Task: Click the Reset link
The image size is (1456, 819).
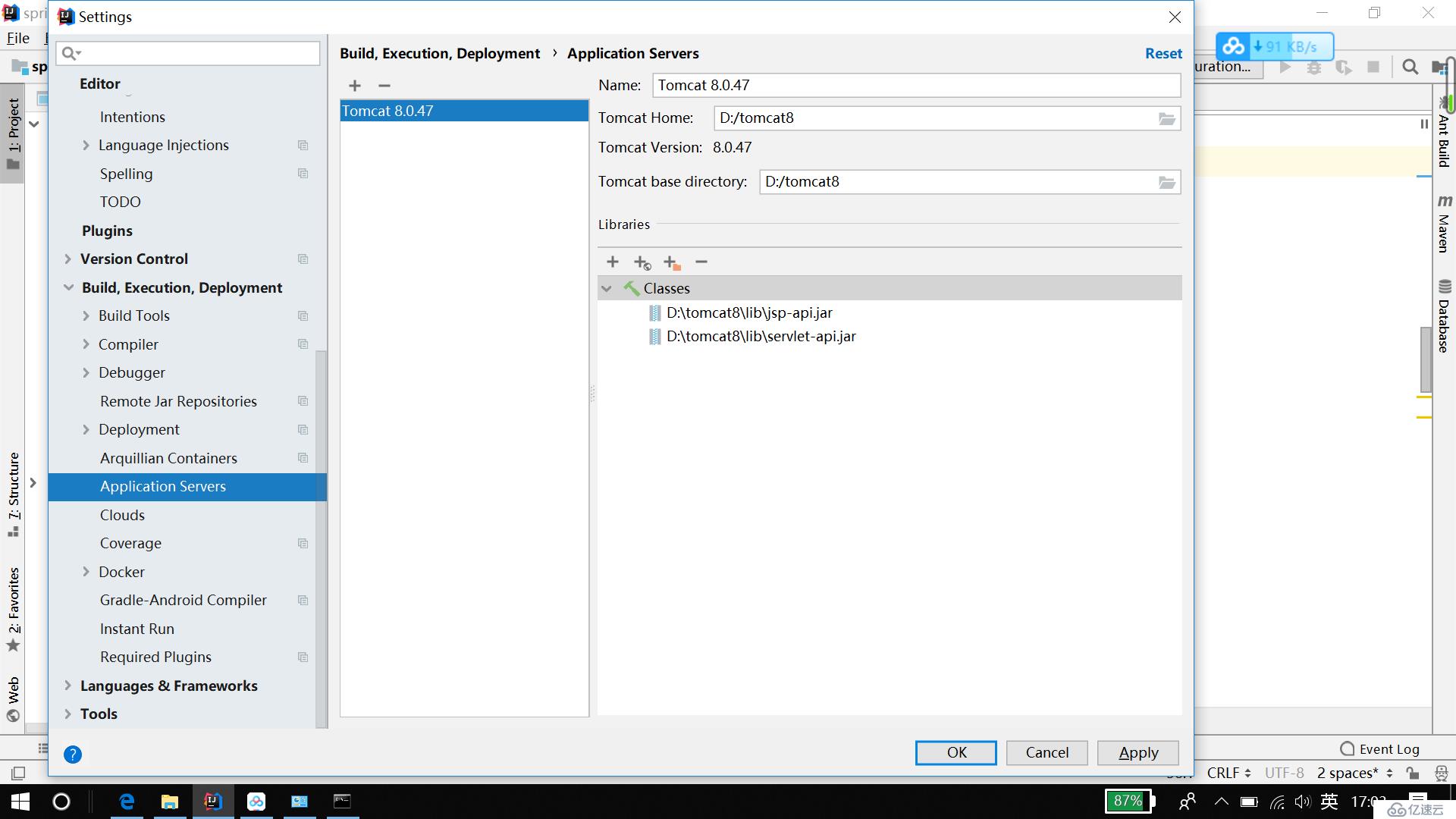Action: tap(1163, 54)
